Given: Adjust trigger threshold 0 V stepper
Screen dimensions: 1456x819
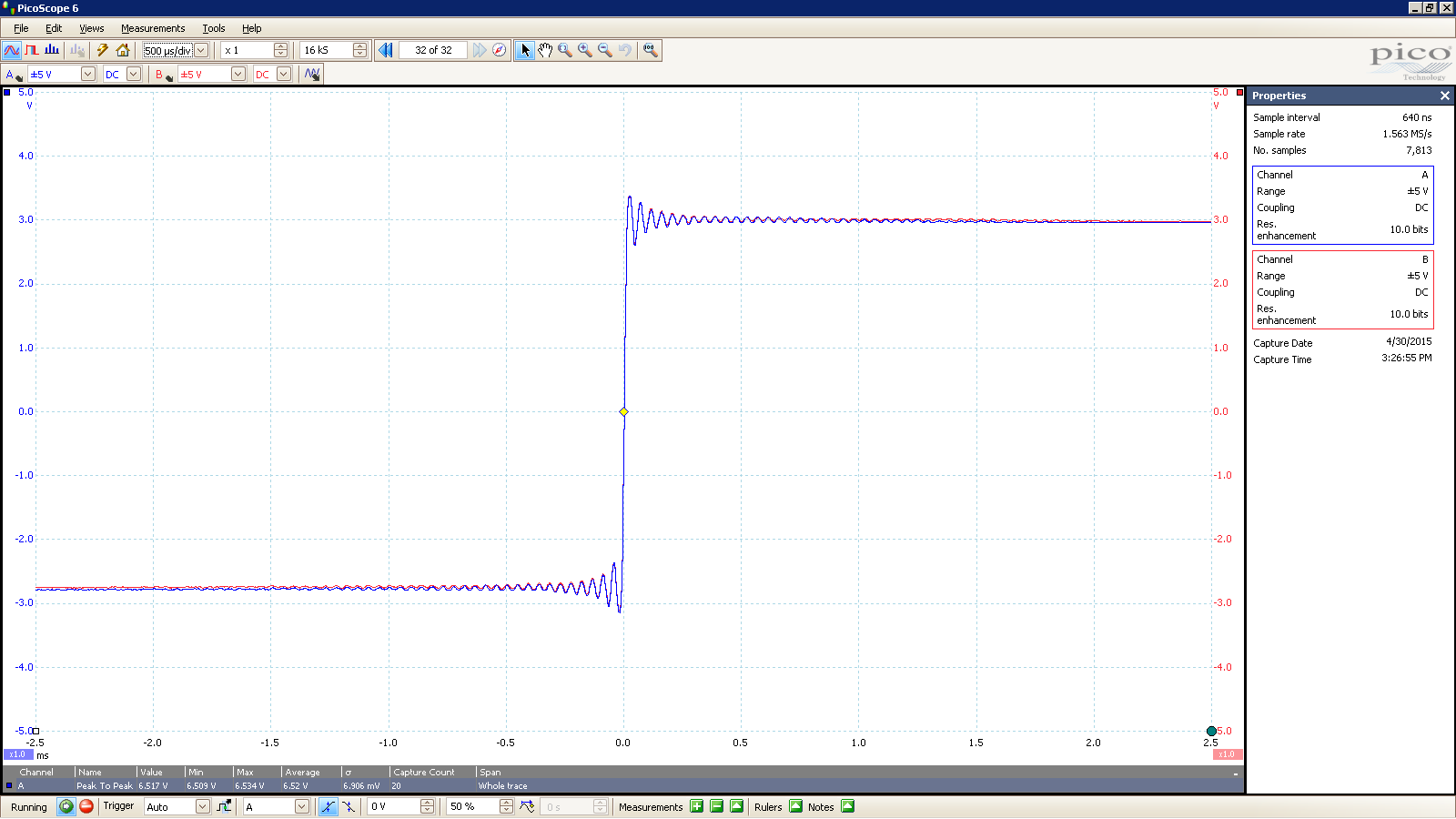Looking at the screenshot, I should point(427,806).
